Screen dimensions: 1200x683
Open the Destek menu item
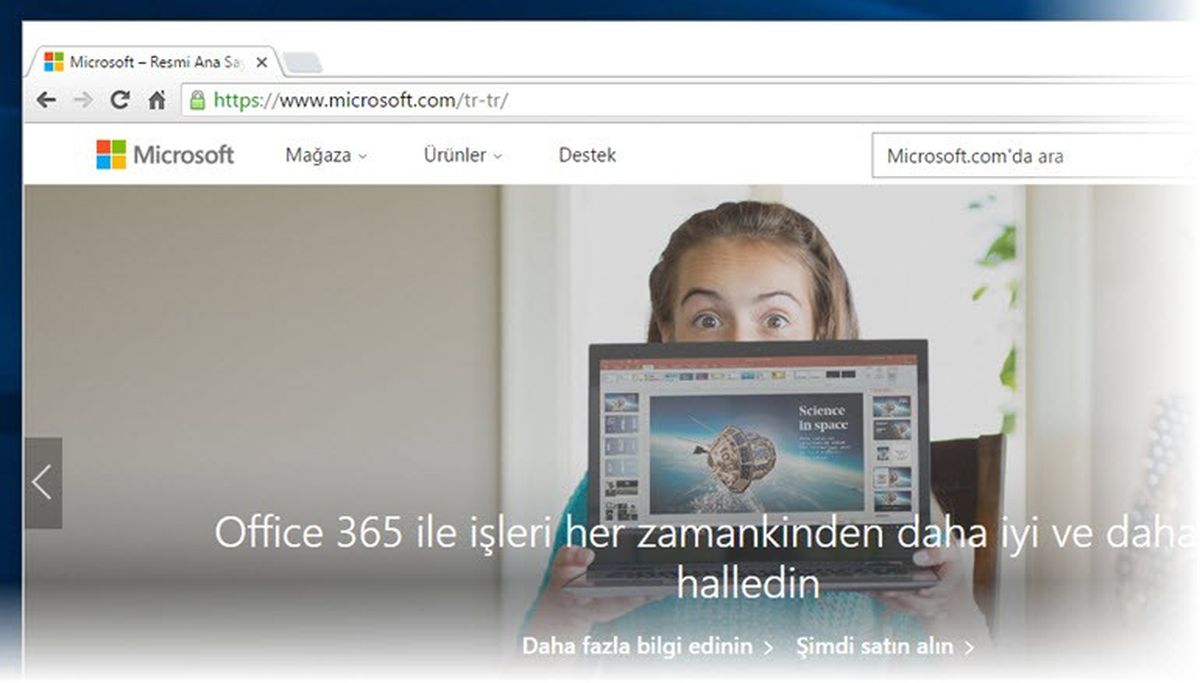(587, 155)
